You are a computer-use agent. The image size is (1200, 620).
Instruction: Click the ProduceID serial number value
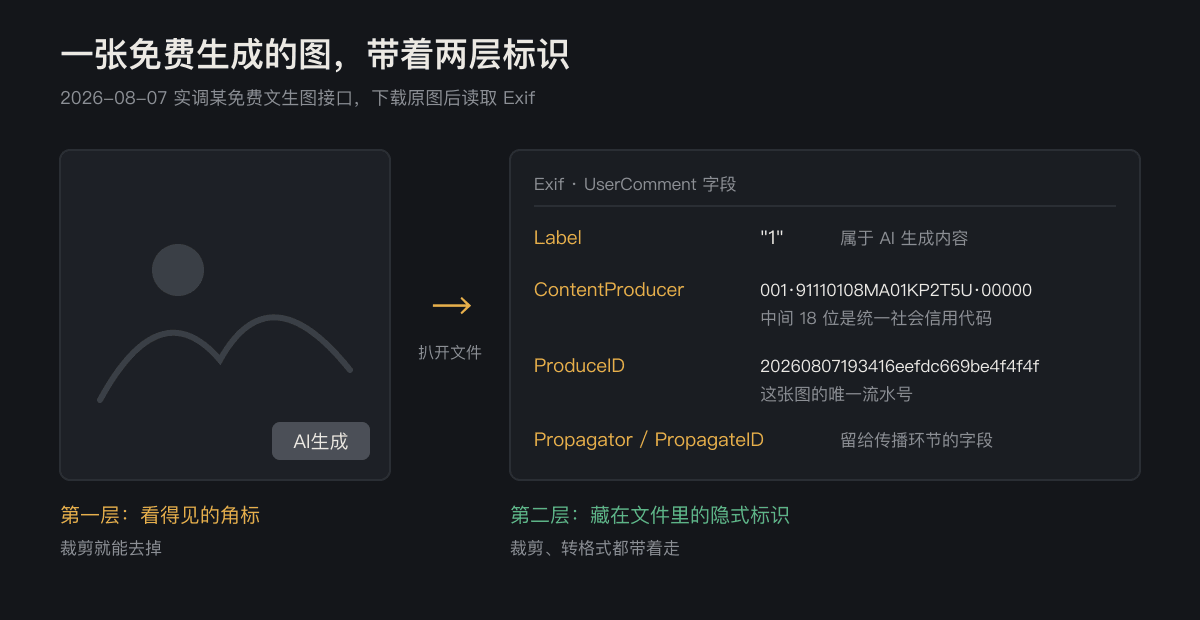899,366
